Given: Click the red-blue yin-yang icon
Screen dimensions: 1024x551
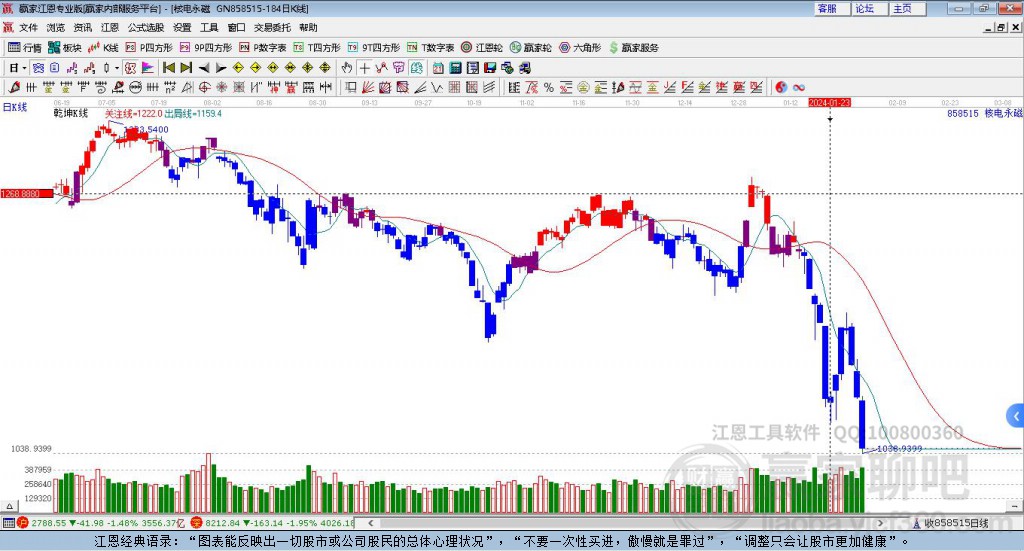Looking at the screenshot, I should 781,87.
